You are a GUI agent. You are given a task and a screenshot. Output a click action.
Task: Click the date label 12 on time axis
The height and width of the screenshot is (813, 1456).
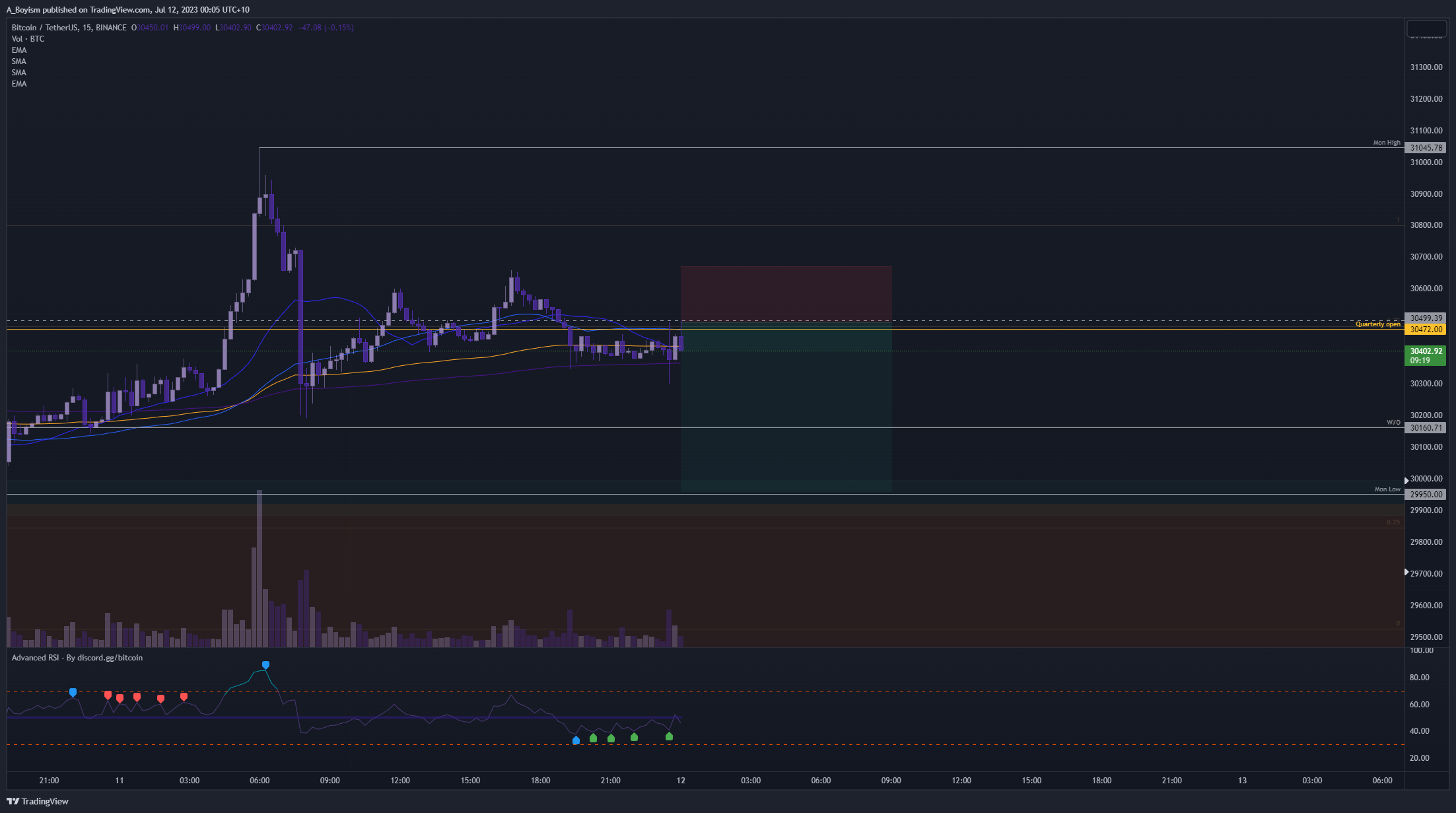coord(681,781)
